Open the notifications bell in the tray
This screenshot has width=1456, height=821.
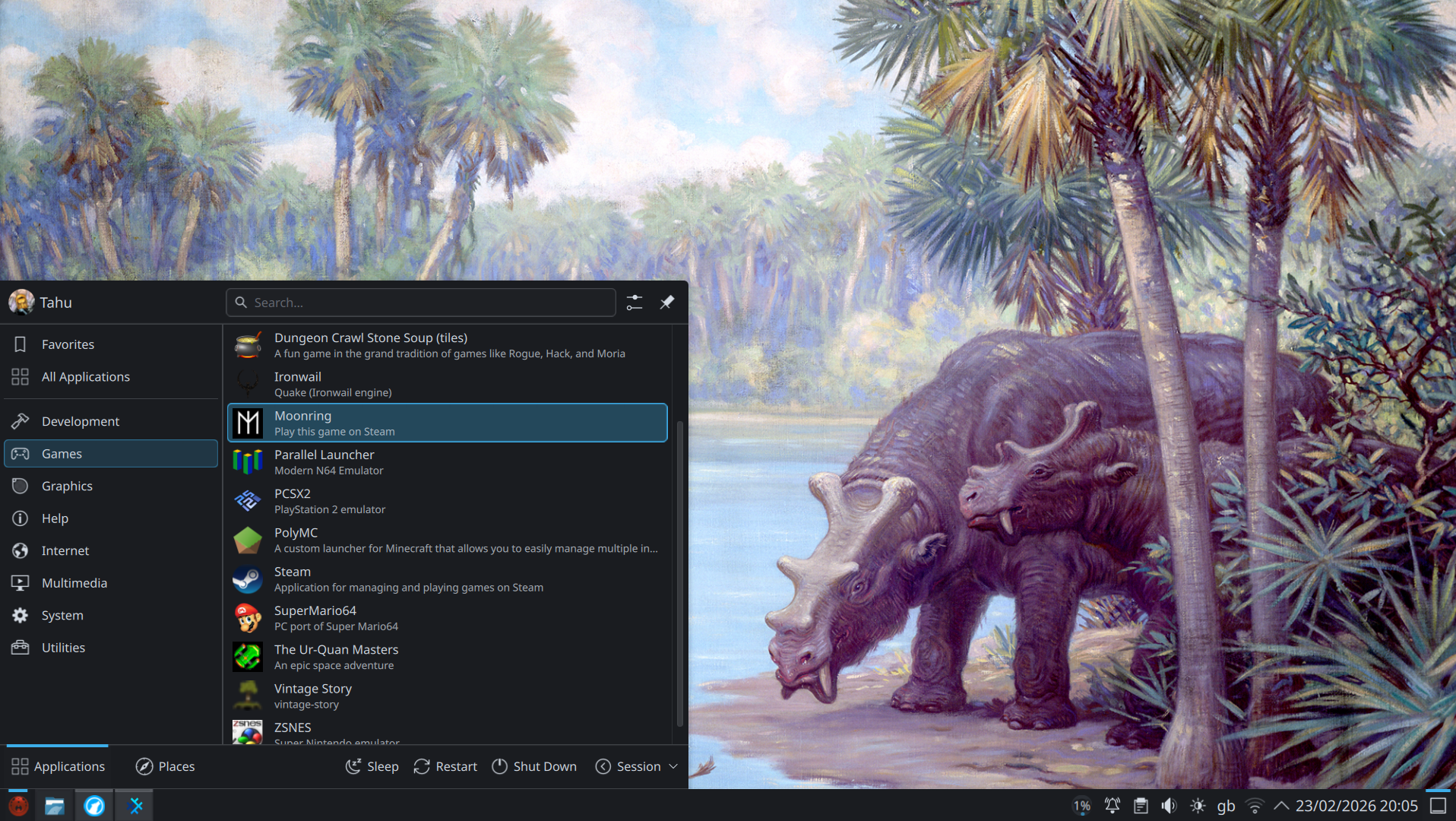click(x=1113, y=806)
